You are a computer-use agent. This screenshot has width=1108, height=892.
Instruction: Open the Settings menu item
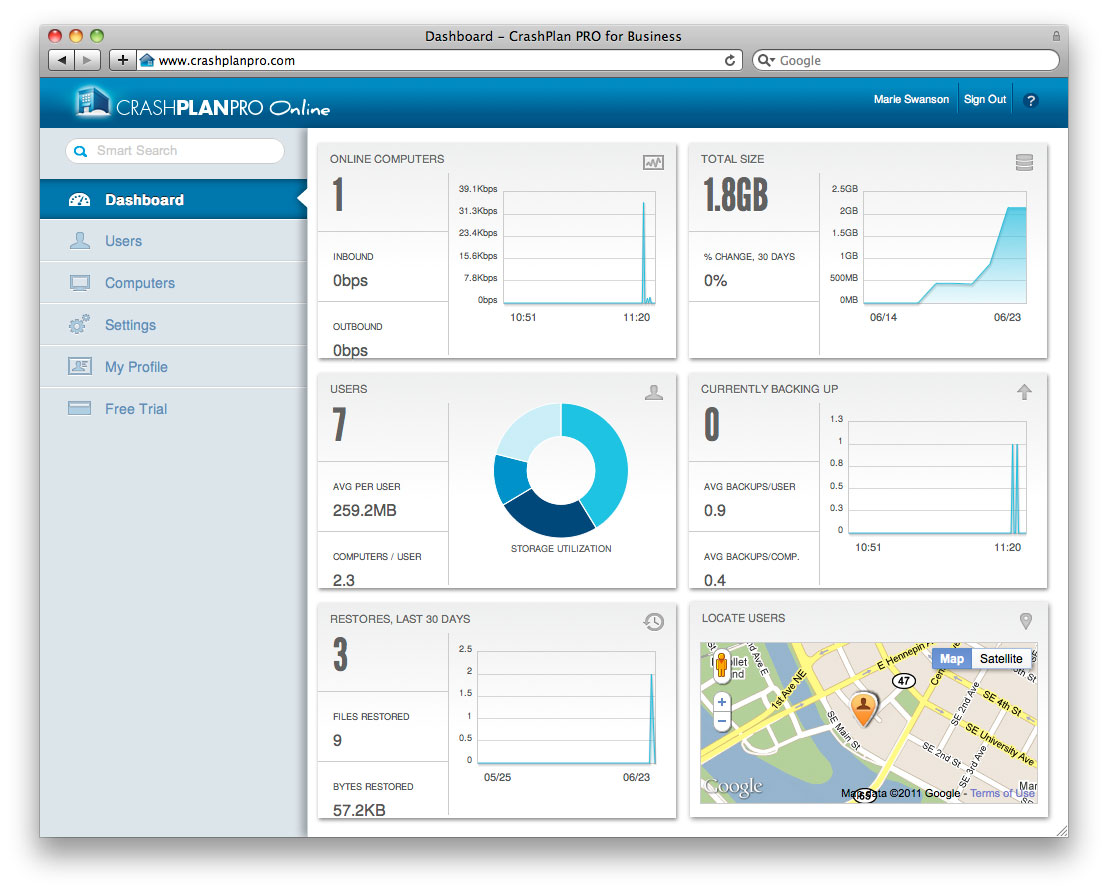(174, 324)
